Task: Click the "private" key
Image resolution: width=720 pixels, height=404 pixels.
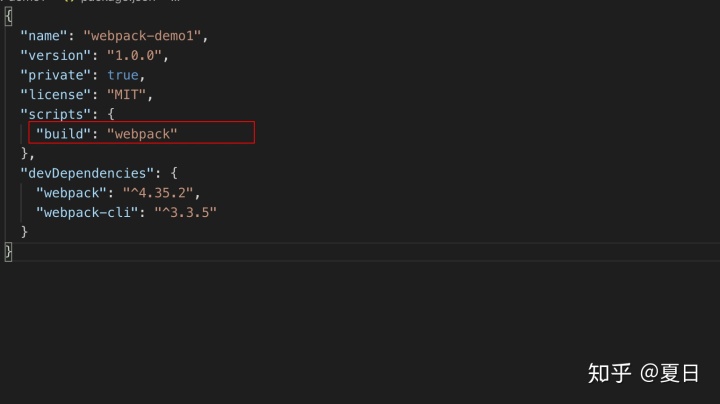Action: [56, 75]
